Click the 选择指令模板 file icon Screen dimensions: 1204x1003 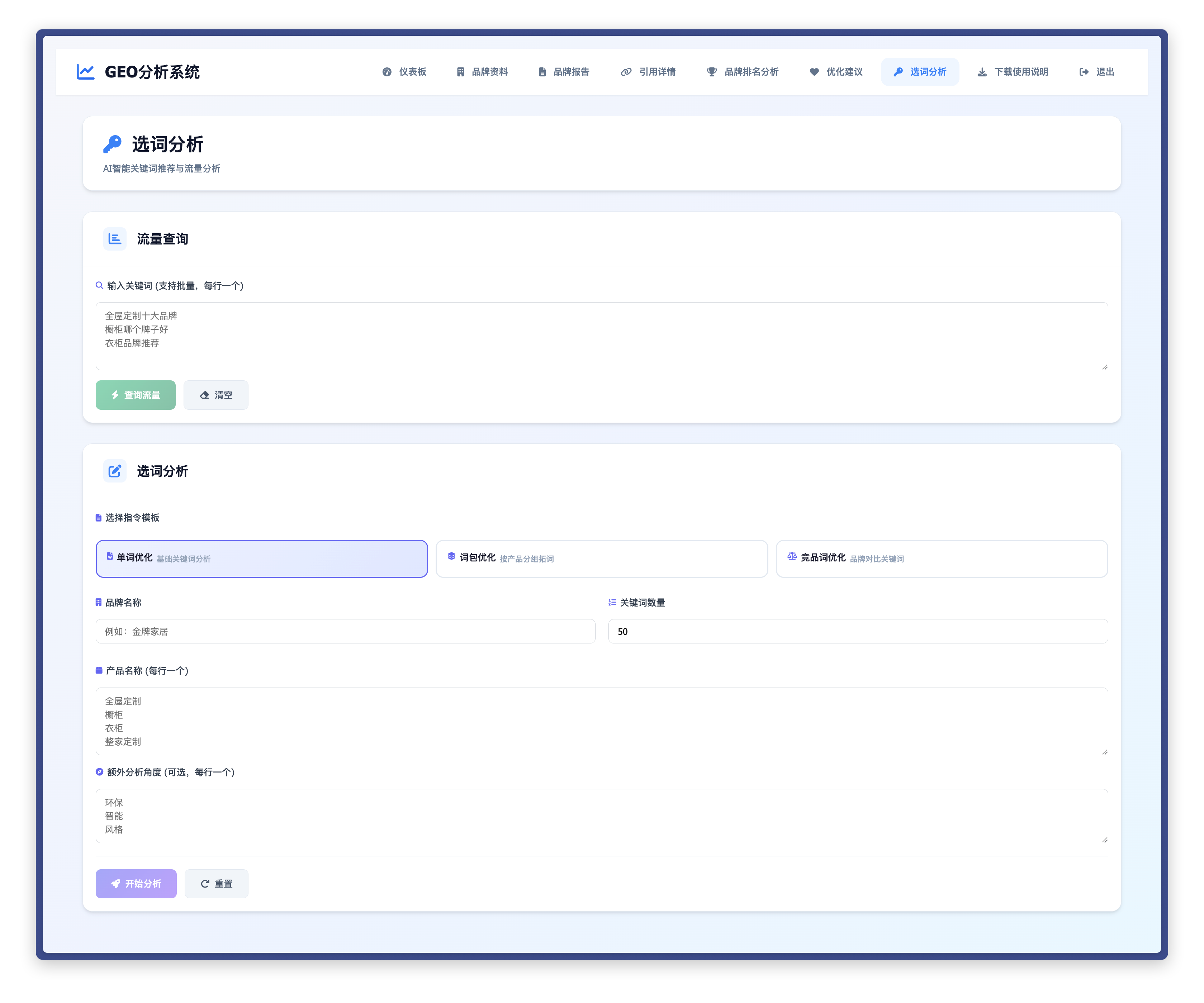click(x=99, y=518)
